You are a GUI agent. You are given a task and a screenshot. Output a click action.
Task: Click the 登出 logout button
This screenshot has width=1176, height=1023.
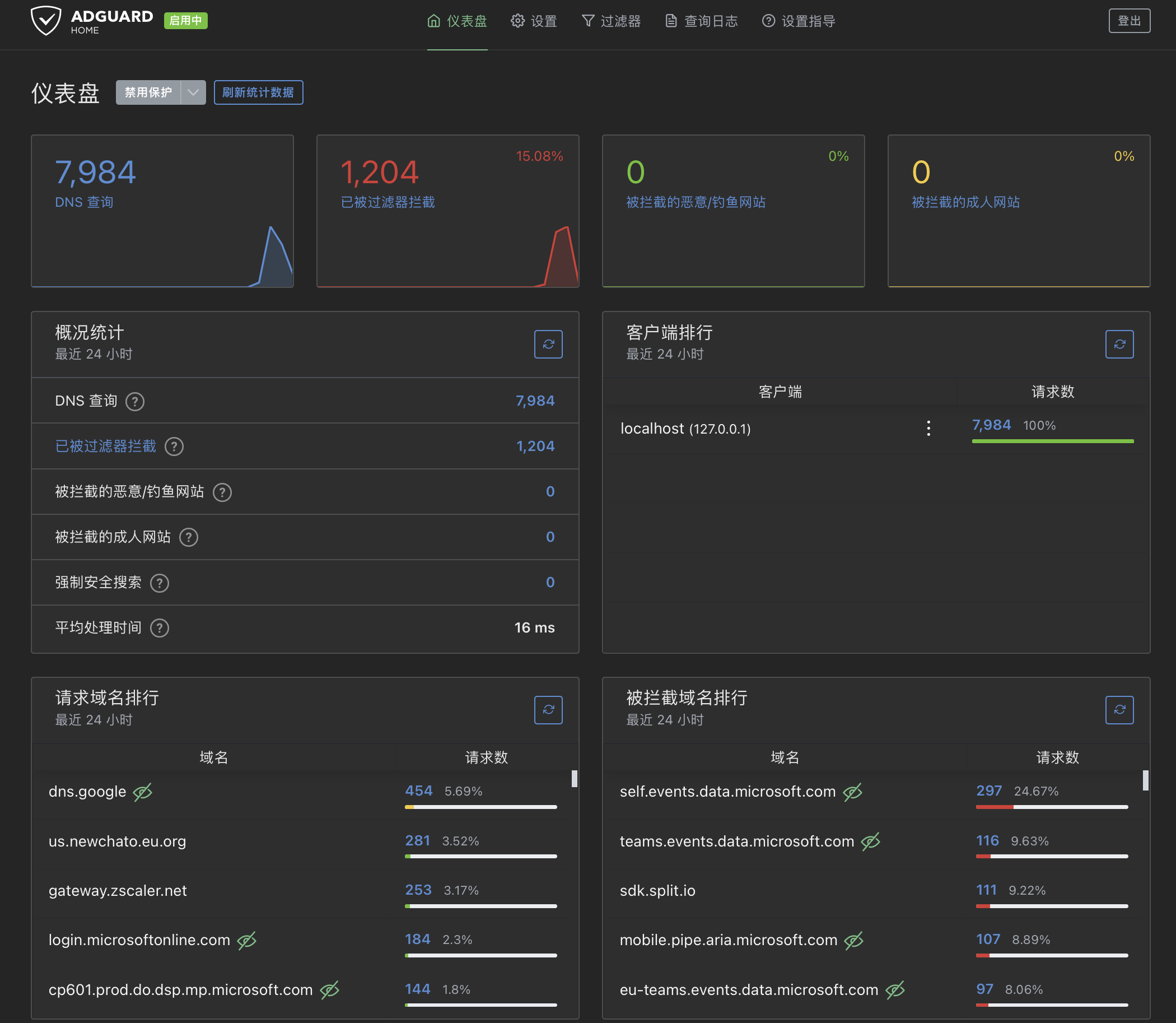(x=1128, y=21)
